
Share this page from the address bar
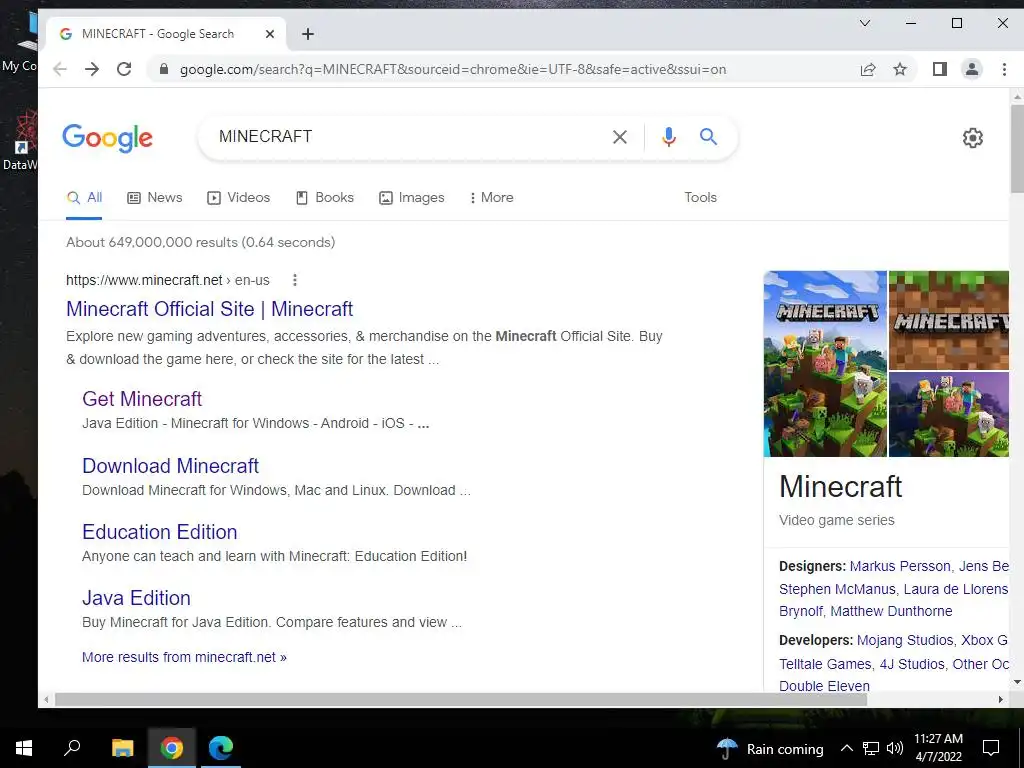(867, 69)
